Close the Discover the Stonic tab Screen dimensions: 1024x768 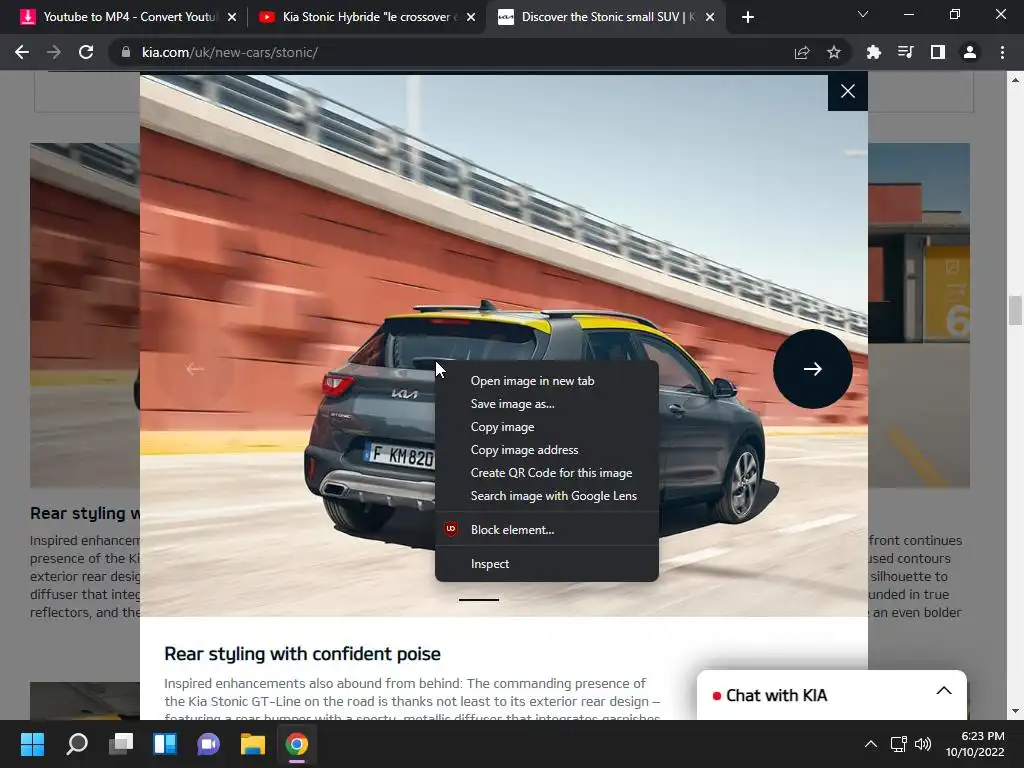pos(710,17)
